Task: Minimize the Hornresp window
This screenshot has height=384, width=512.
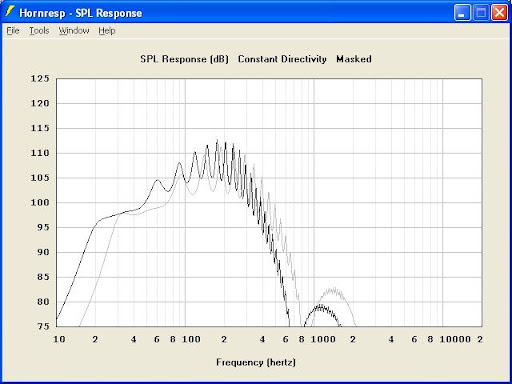Action: [462, 13]
